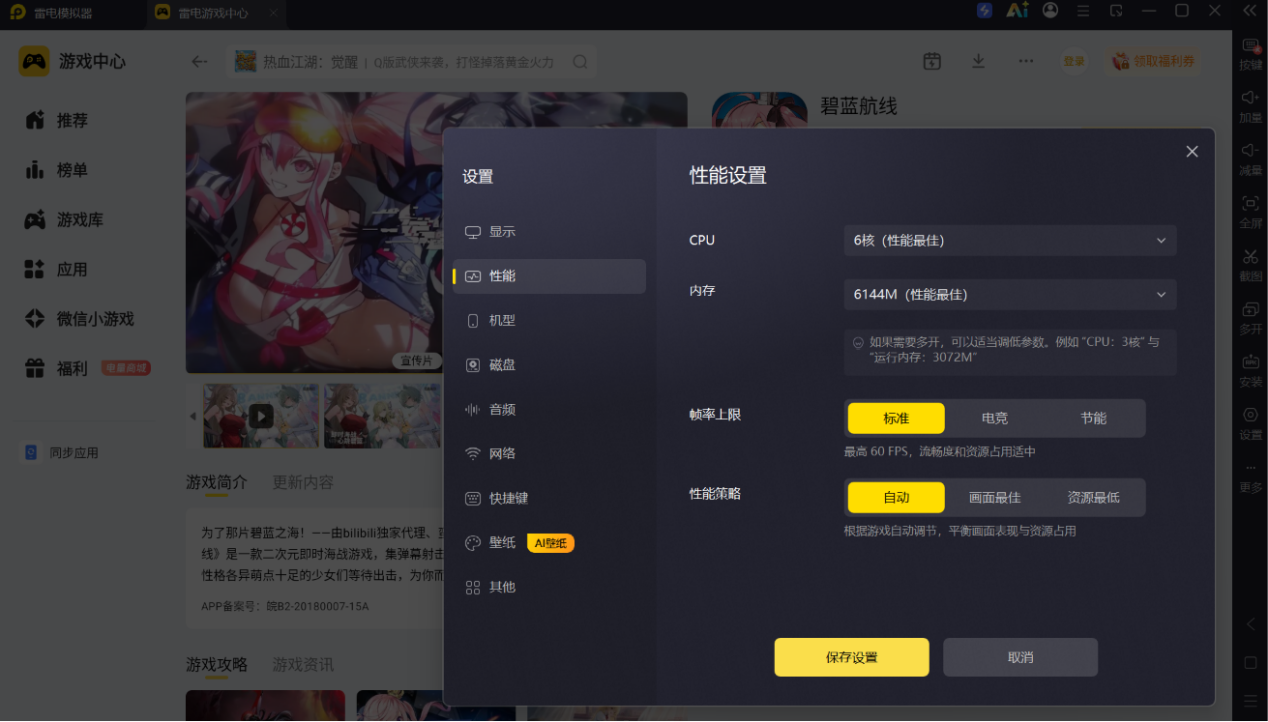Select 节能 frame rate limit

coord(1094,418)
